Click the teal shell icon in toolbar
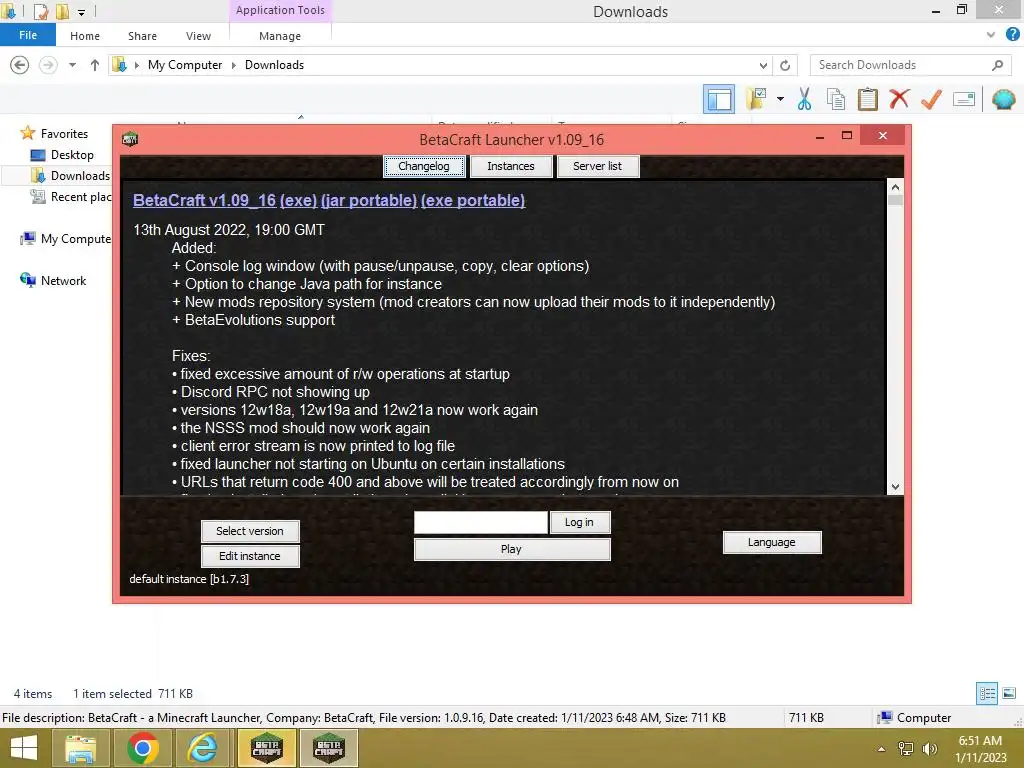This screenshot has height=768, width=1024. (x=1003, y=99)
